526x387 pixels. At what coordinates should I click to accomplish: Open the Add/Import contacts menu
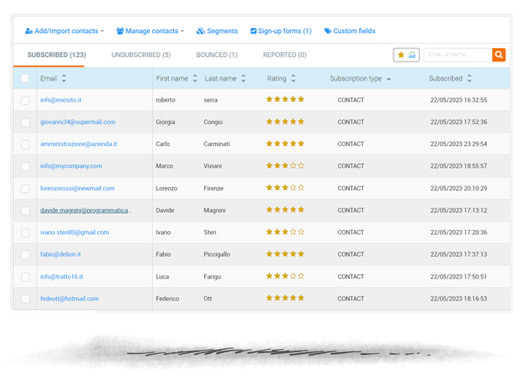click(64, 31)
